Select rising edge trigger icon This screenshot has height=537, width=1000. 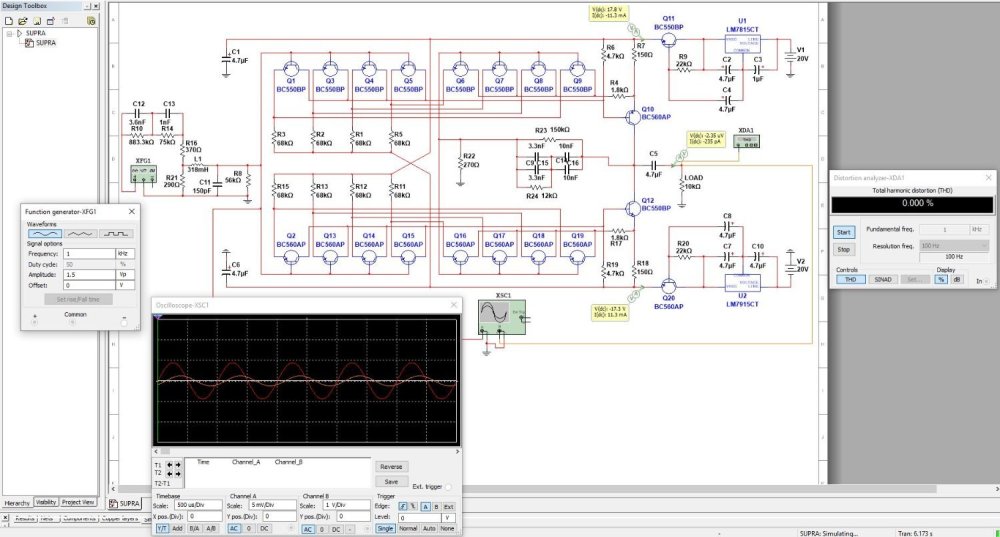402,506
